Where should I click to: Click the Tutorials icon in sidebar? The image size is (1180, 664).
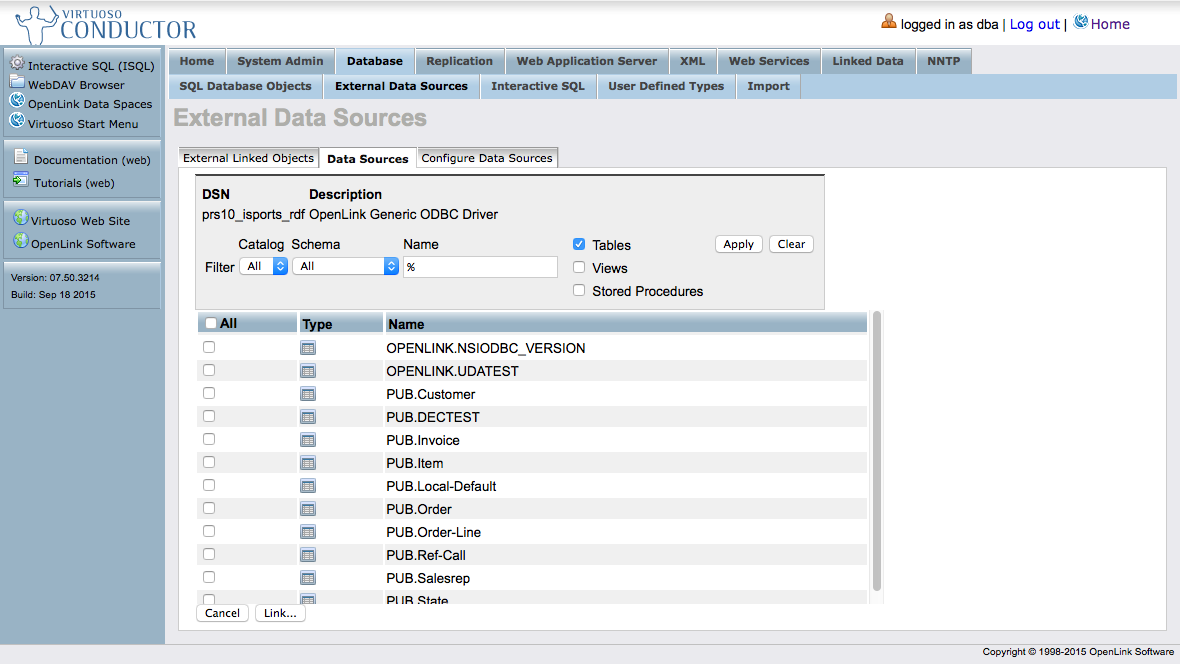click(20, 181)
